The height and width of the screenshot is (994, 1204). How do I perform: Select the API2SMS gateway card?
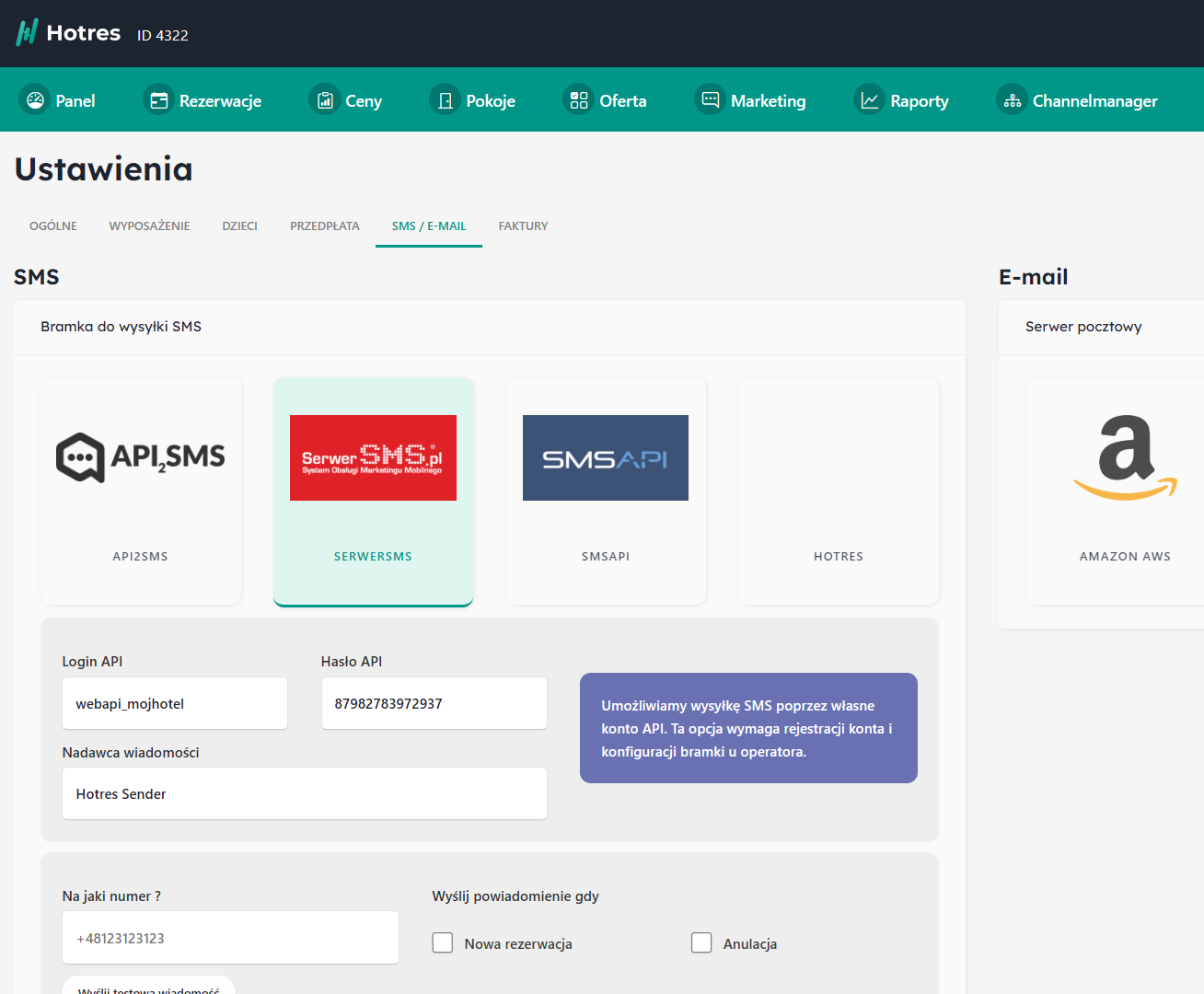[x=141, y=491]
